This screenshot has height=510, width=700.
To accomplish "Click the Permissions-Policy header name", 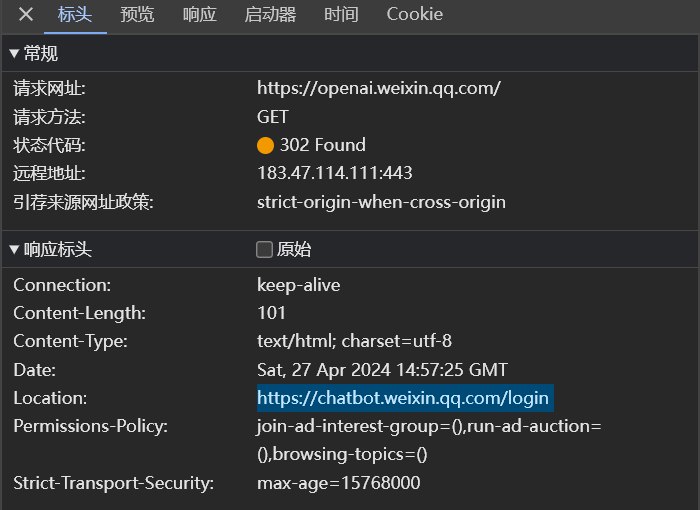I will click(90, 427).
